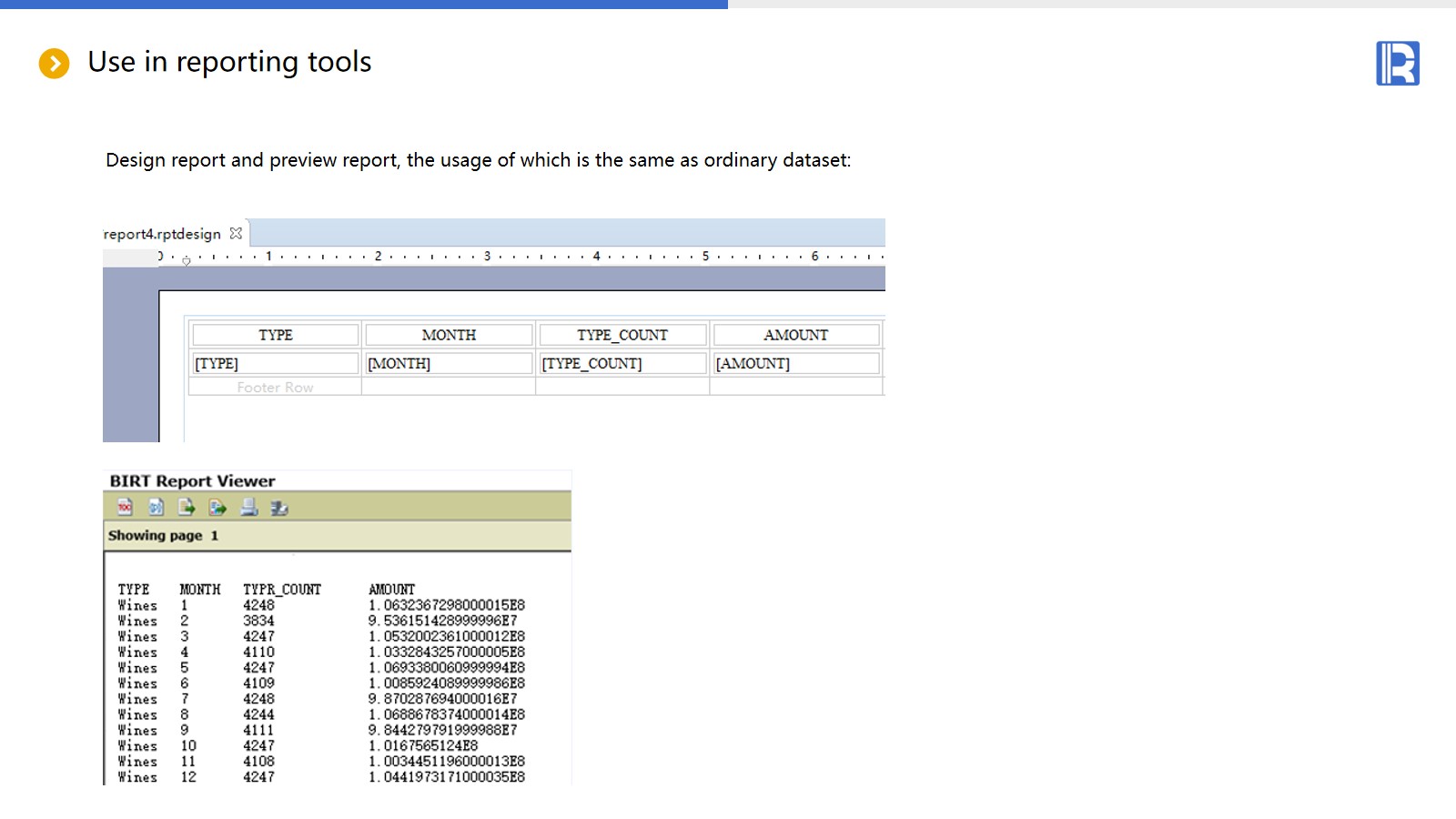Click the Export Data icon
The height and width of the screenshot is (819, 1456).
click(187, 507)
